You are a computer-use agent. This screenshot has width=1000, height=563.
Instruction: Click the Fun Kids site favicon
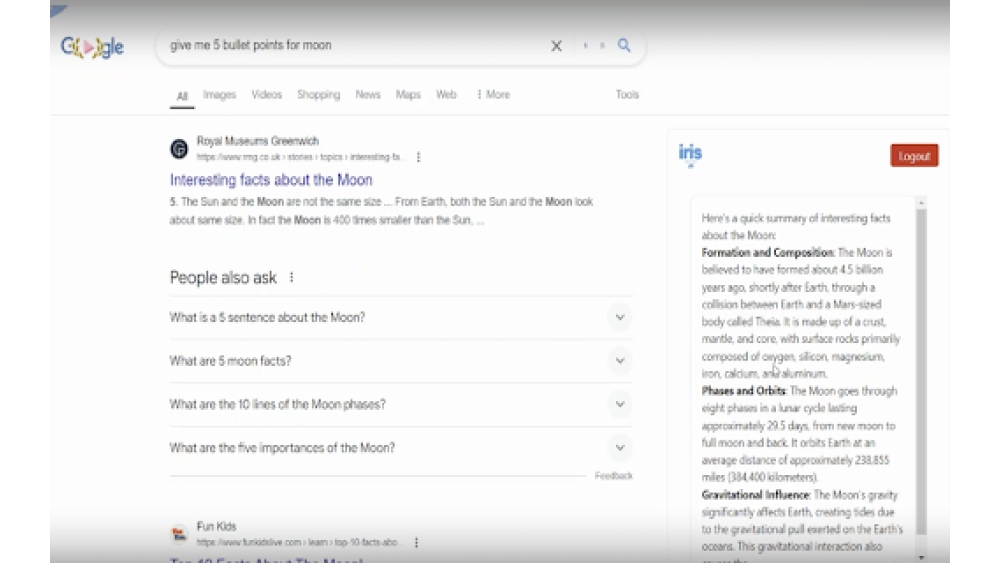pos(179,534)
